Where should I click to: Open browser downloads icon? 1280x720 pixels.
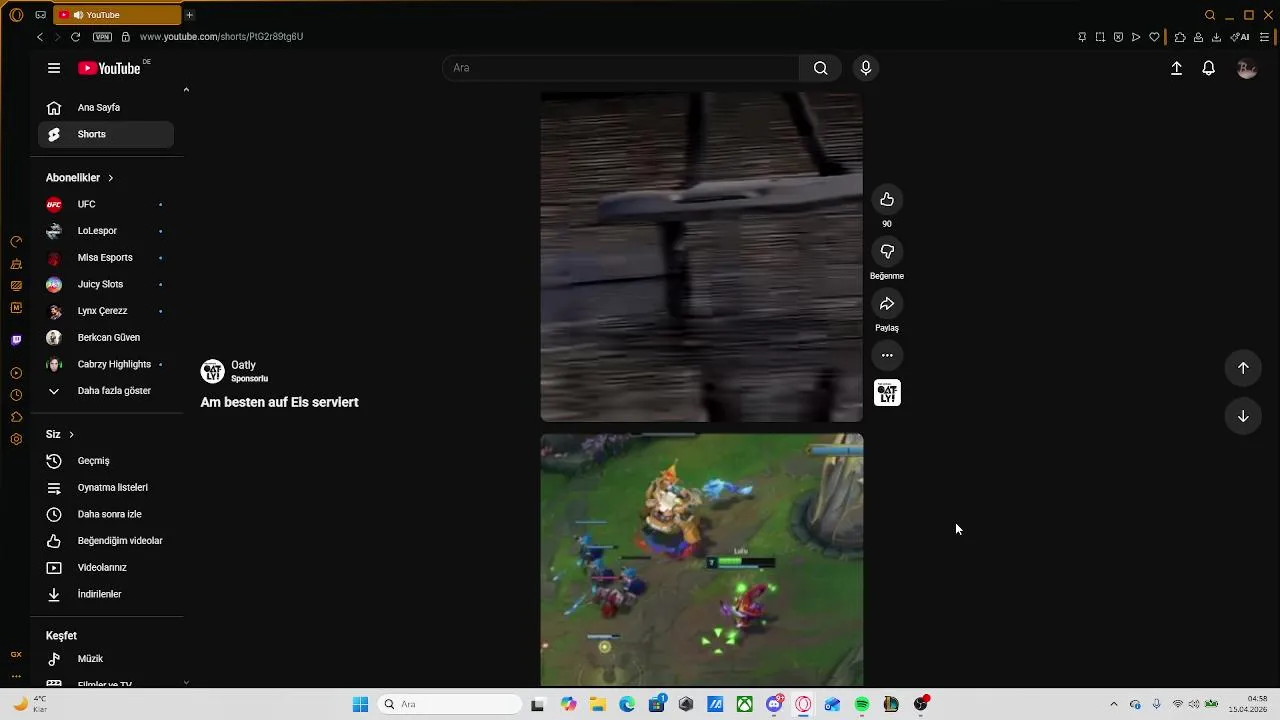coord(1216,37)
